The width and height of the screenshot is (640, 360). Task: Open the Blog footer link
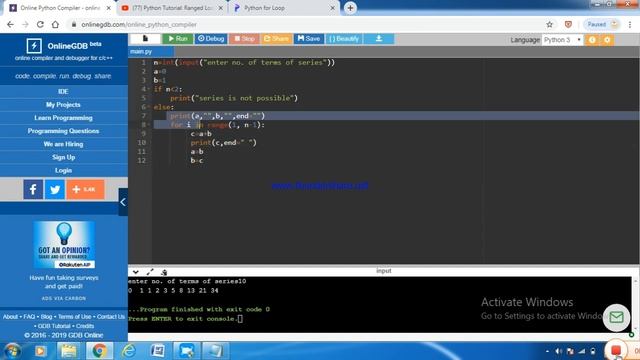click(x=46, y=317)
